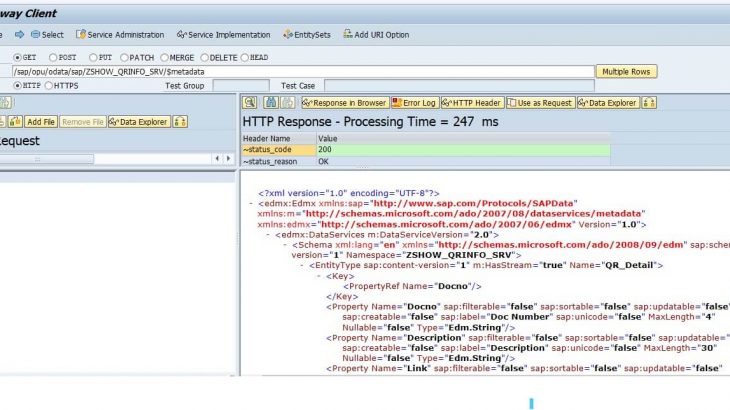Viewport: 730px width, 410px height.
Task: Click the icon left of Add File
Action: (15, 122)
